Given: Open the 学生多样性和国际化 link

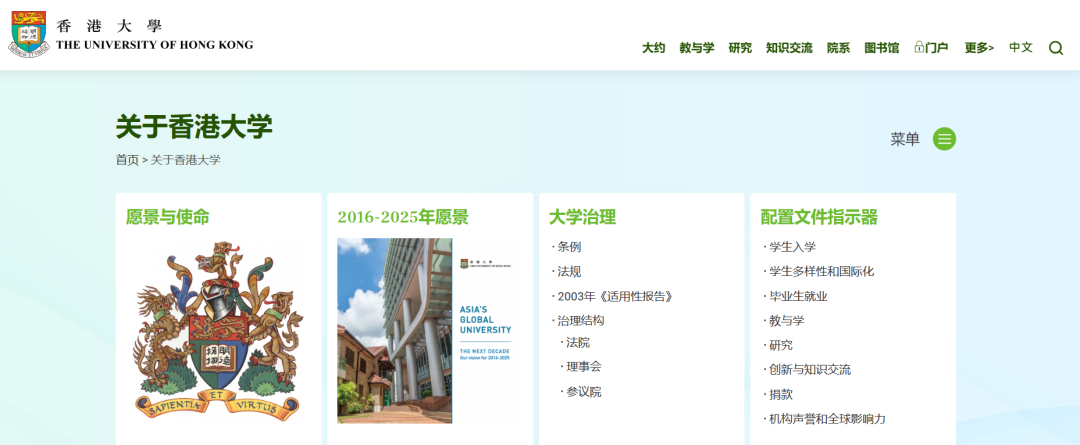Looking at the screenshot, I should 821,271.
